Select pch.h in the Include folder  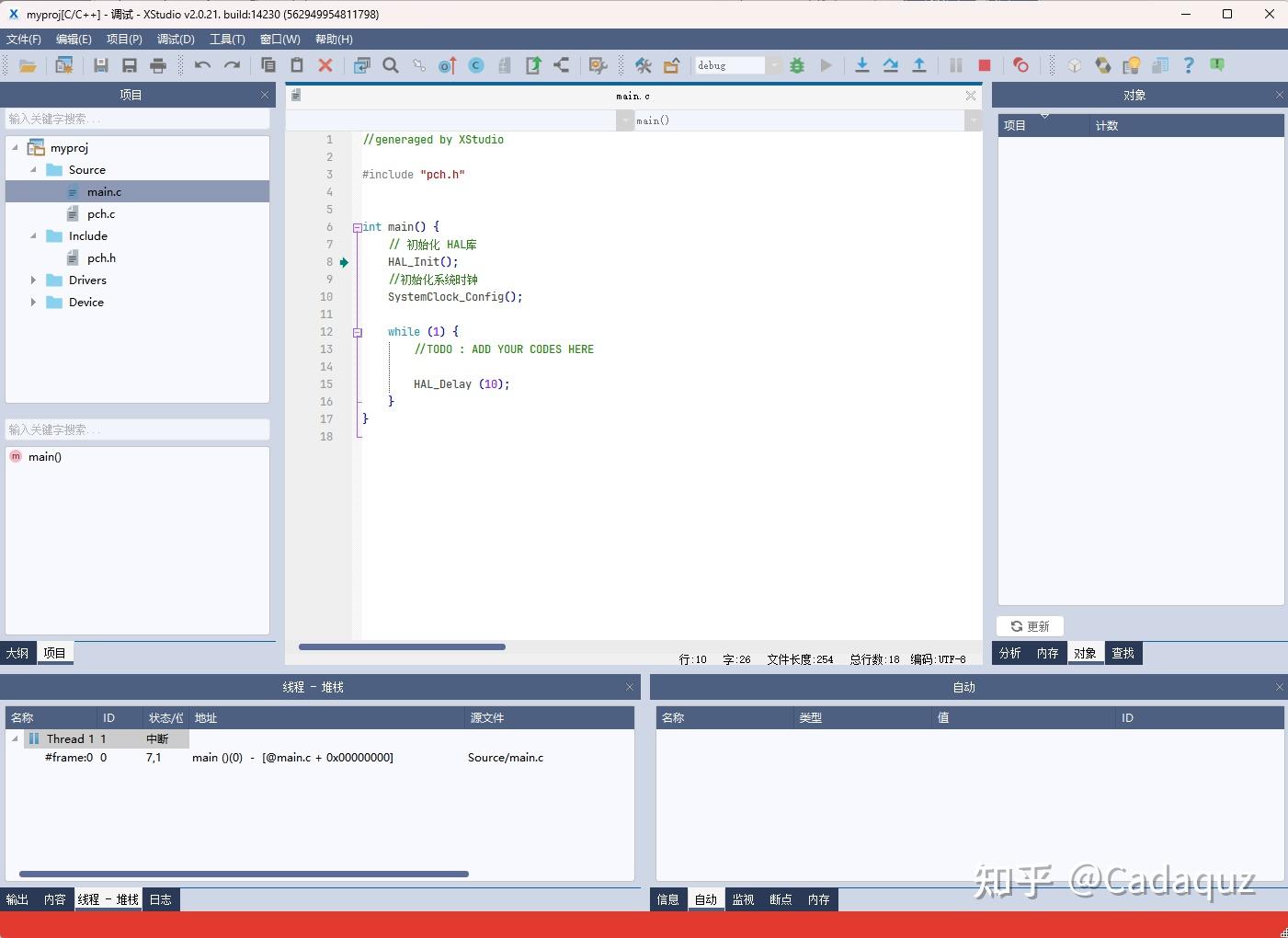pos(101,257)
